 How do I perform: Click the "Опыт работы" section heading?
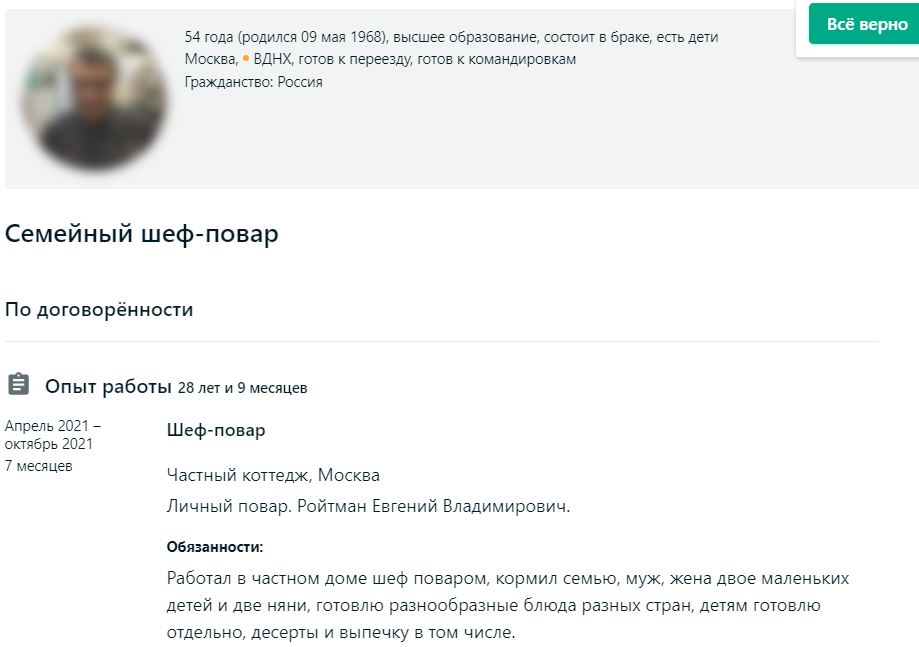point(108,386)
